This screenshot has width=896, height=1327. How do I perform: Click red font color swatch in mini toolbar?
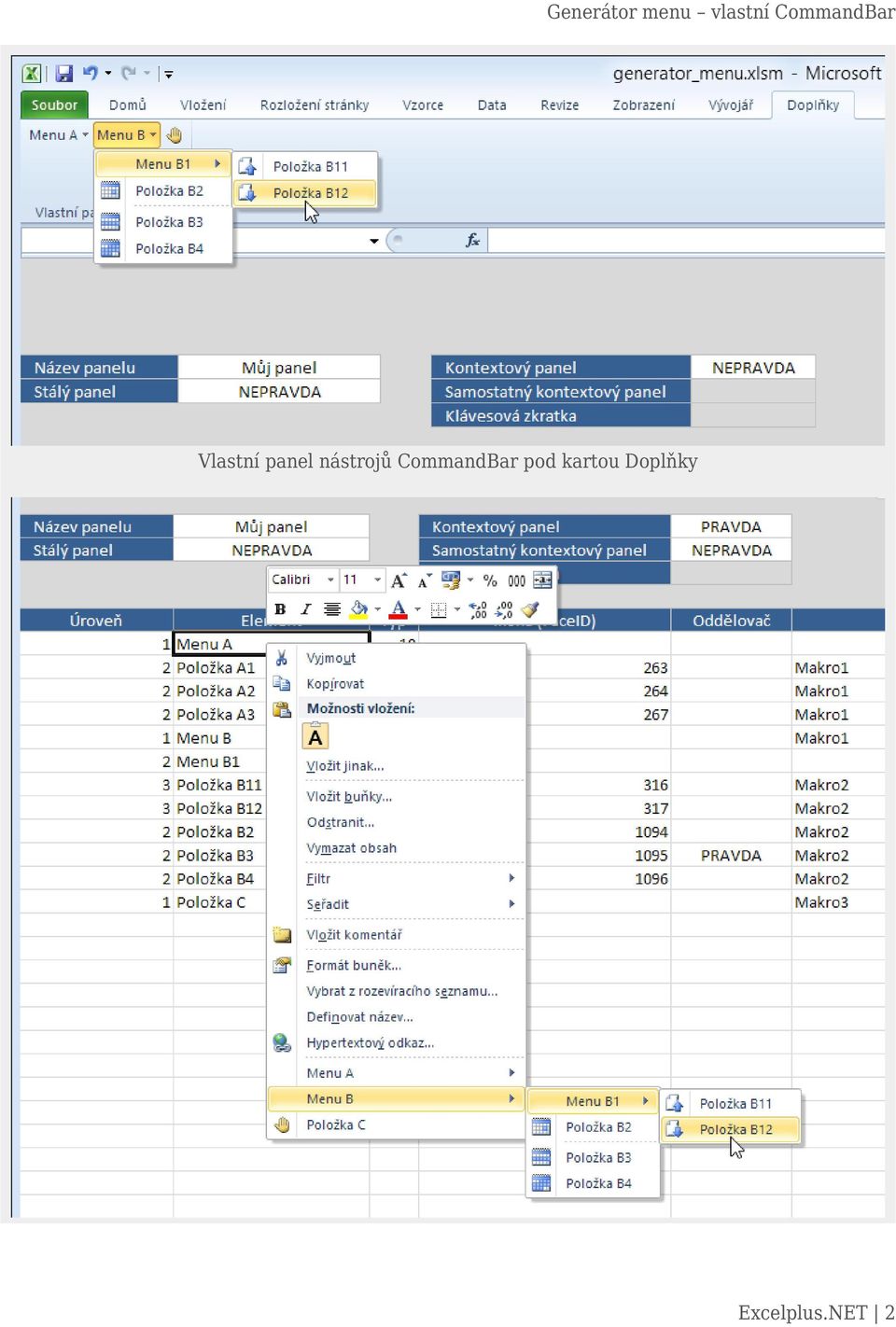399,609
